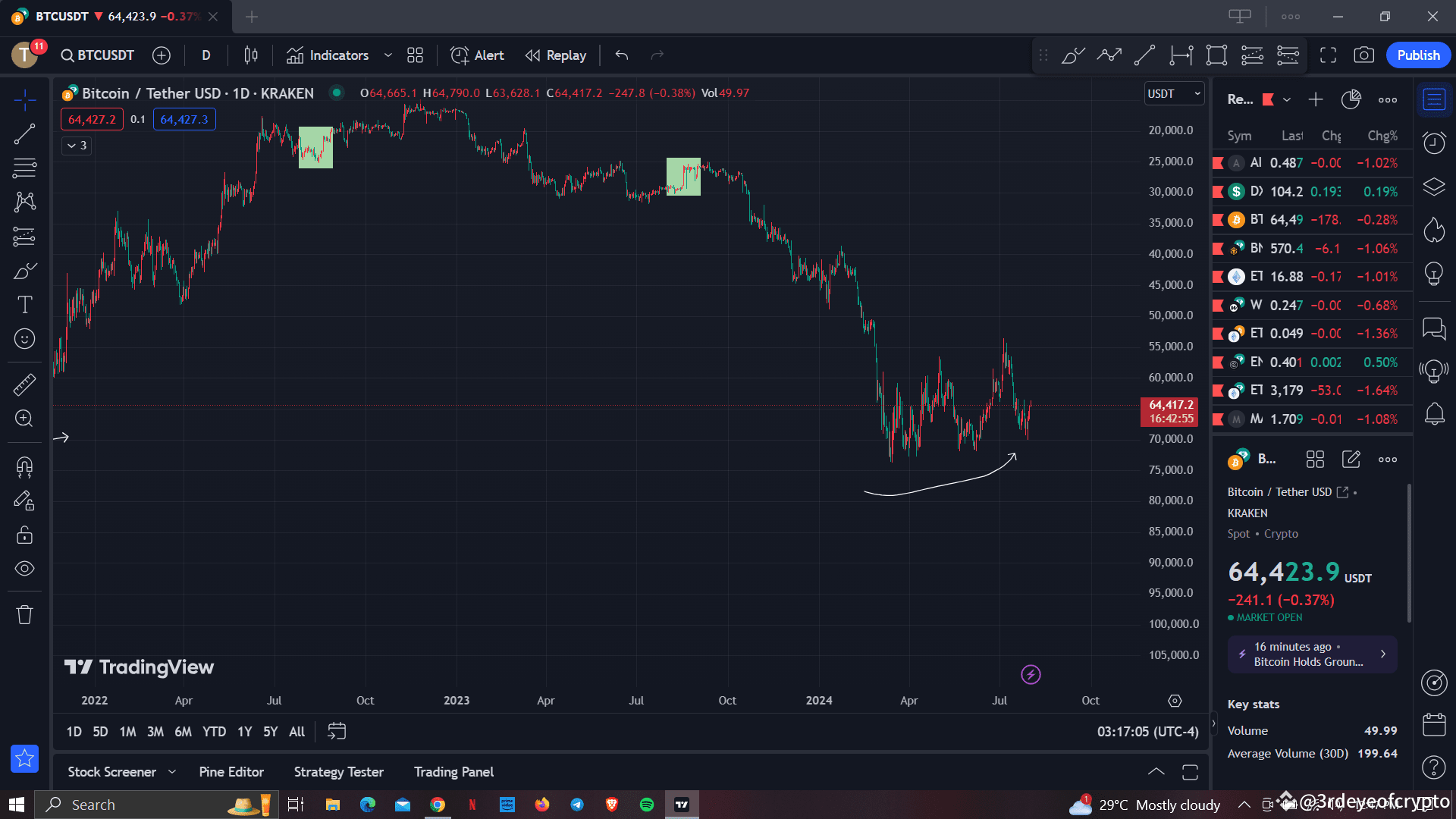The height and width of the screenshot is (819, 1456).
Task: Enter fullscreen chart mode
Action: [1328, 55]
